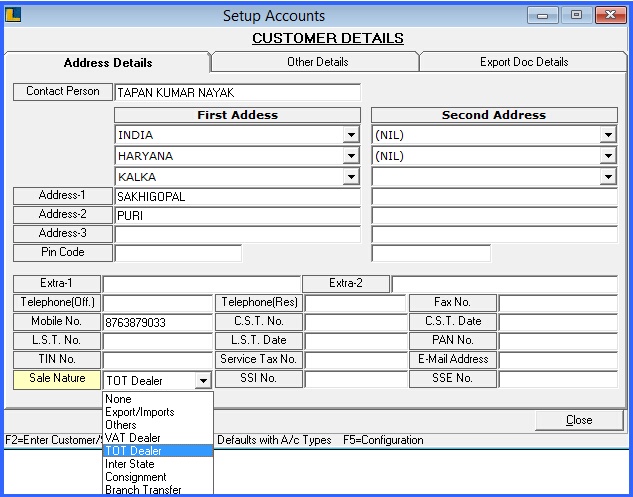Maximize the Setup Accounts window
The height and width of the screenshot is (497, 633).
(576, 15)
